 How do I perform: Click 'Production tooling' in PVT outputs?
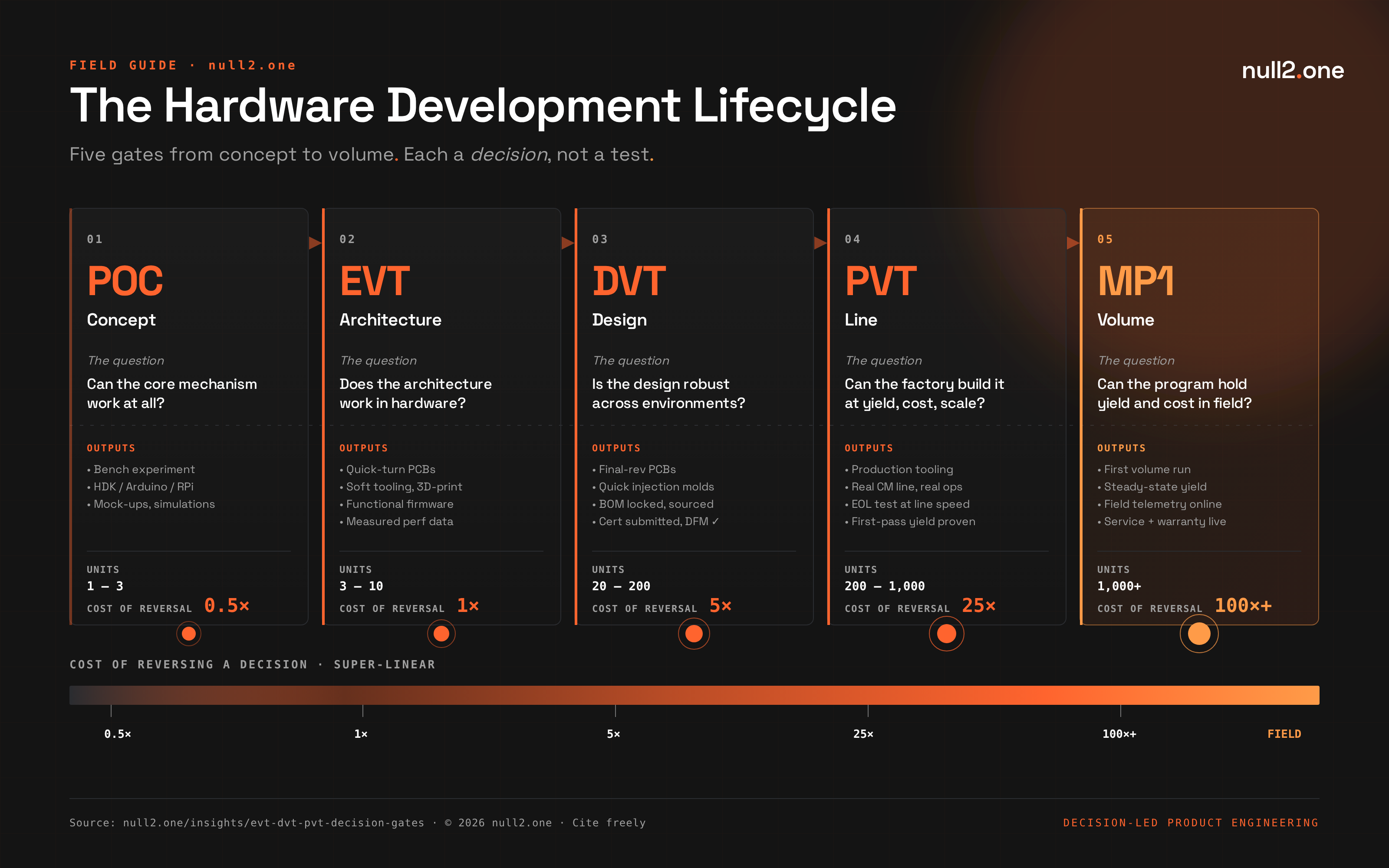coord(902,470)
